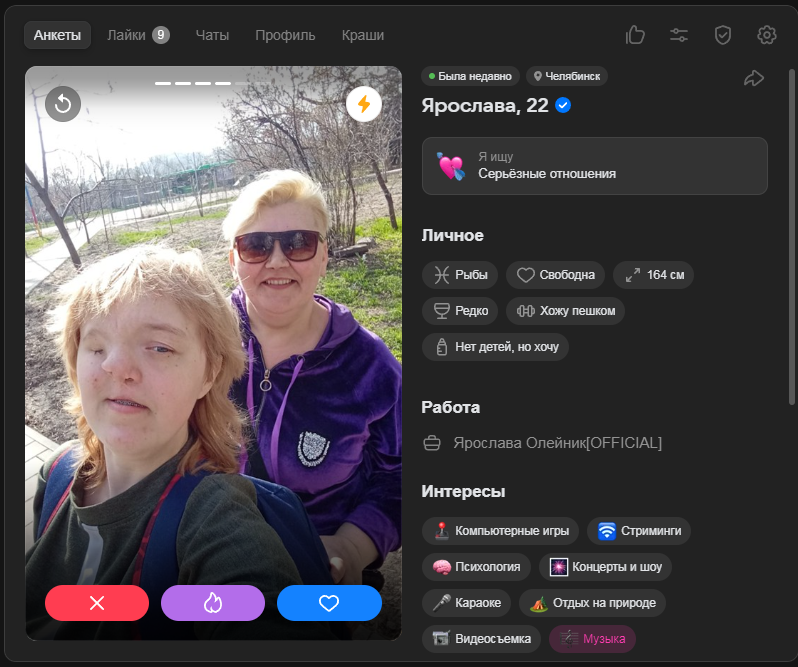The image size is (798, 667).
Task: Click the Видеосъемка interest chip
Action: 481,639
